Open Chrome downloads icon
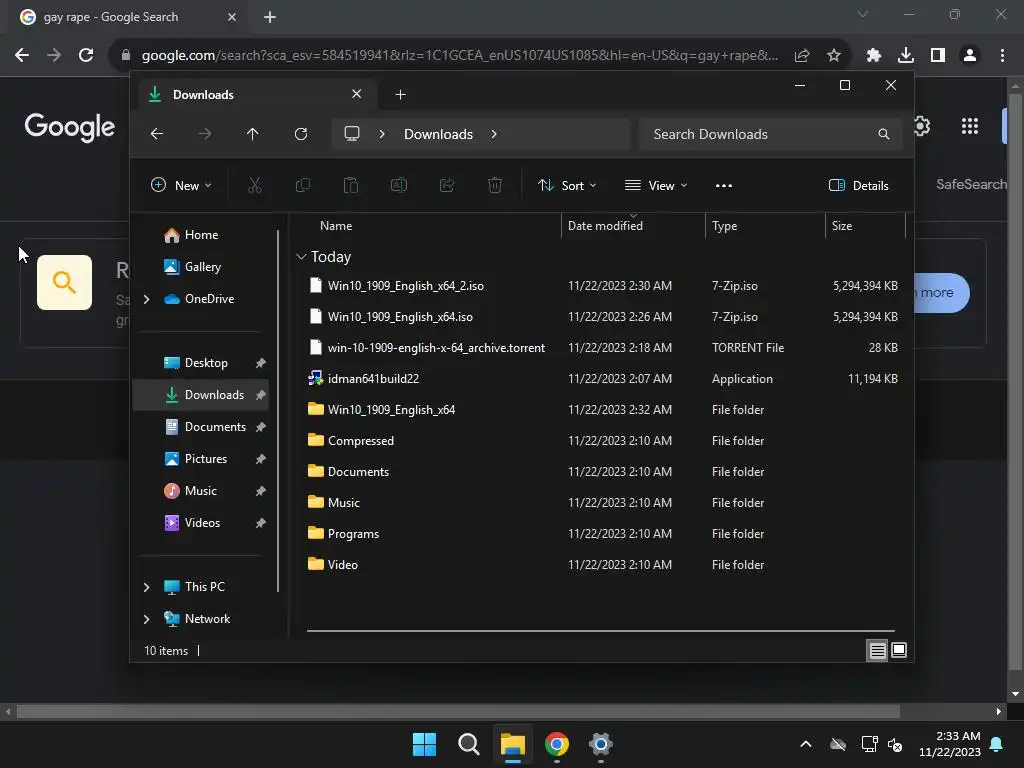 click(x=905, y=55)
